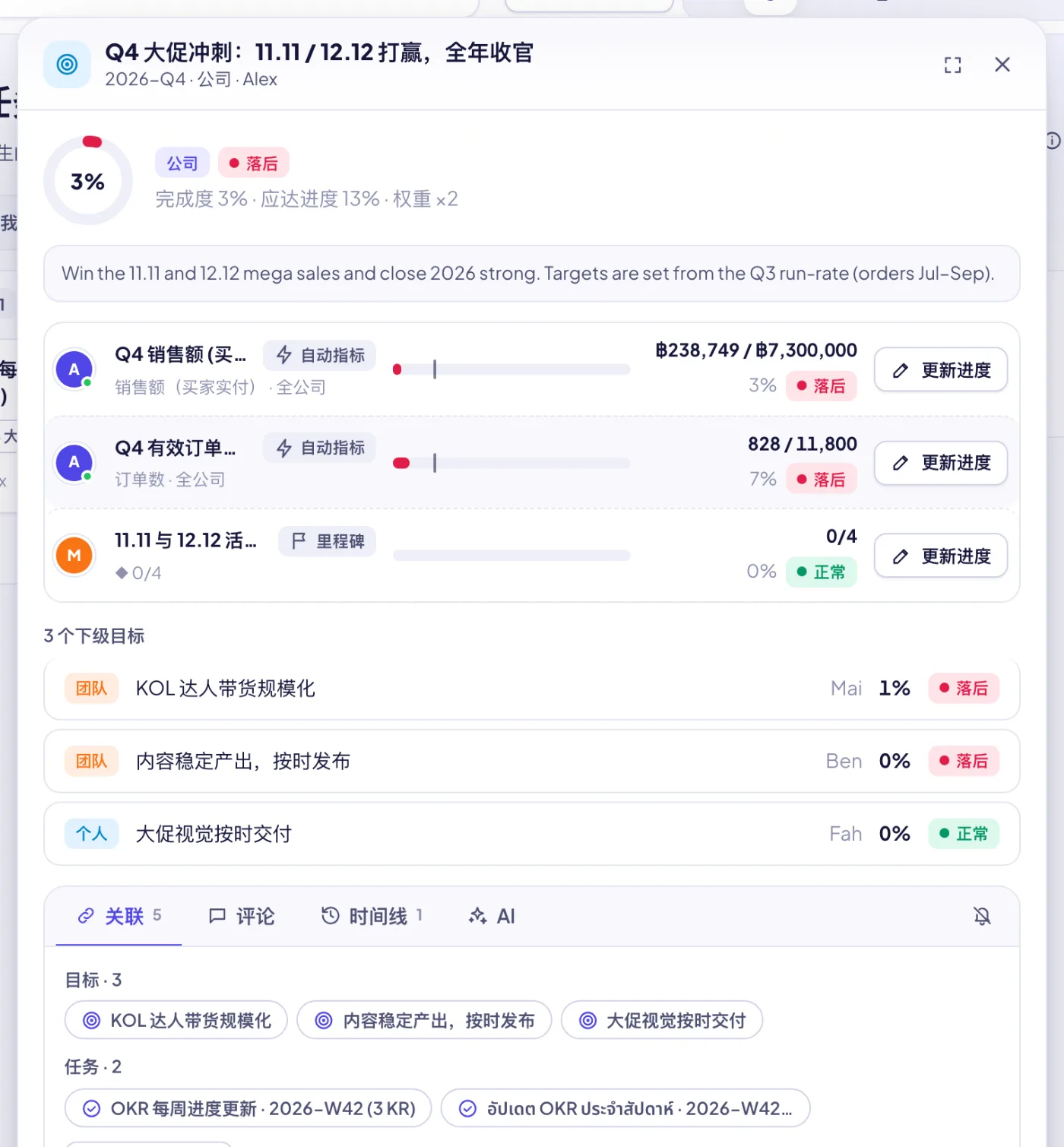Click the 3% circular progress ring

point(88,181)
